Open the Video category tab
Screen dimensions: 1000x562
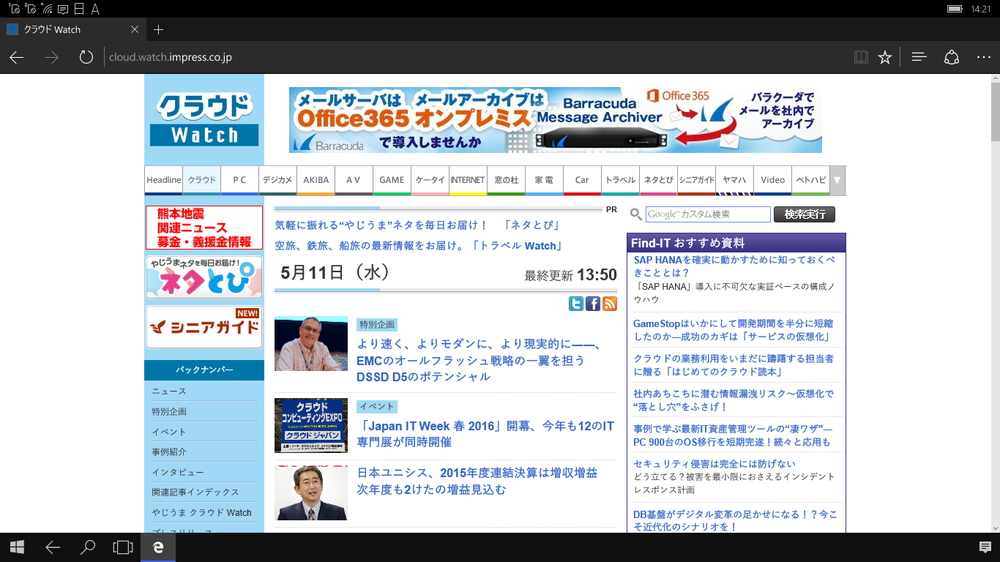(772, 180)
